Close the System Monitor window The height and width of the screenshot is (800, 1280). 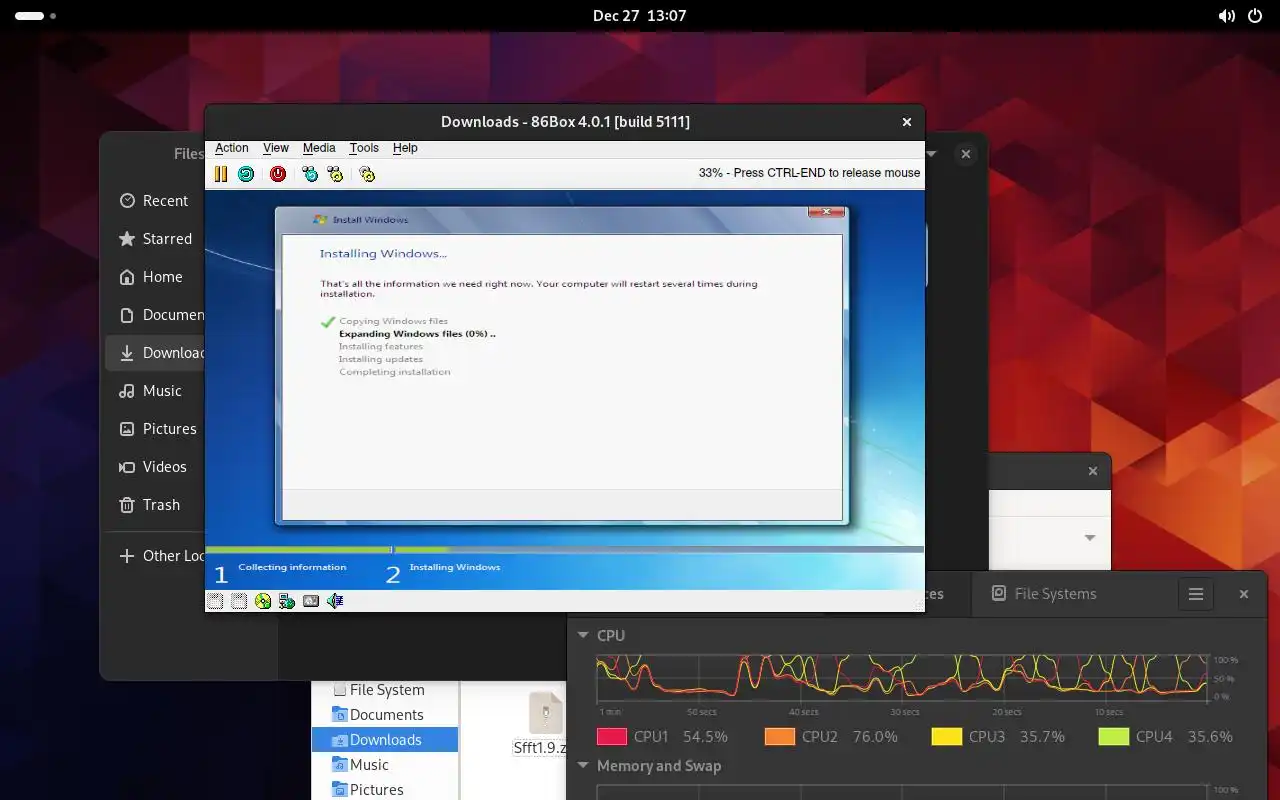(x=1244, y=594)
